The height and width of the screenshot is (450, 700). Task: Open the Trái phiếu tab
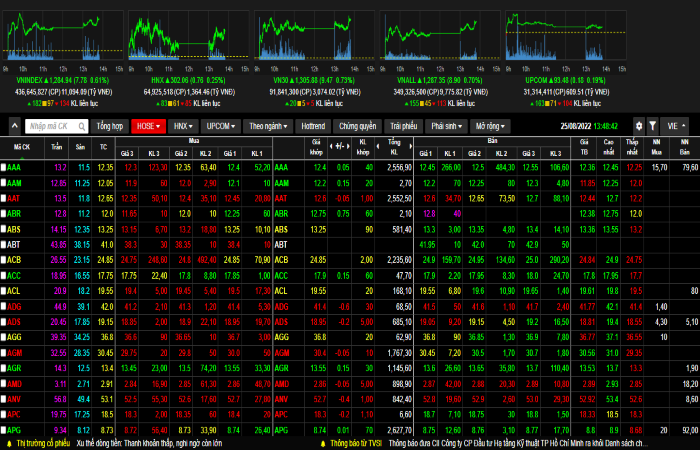[x=403, y=127]
